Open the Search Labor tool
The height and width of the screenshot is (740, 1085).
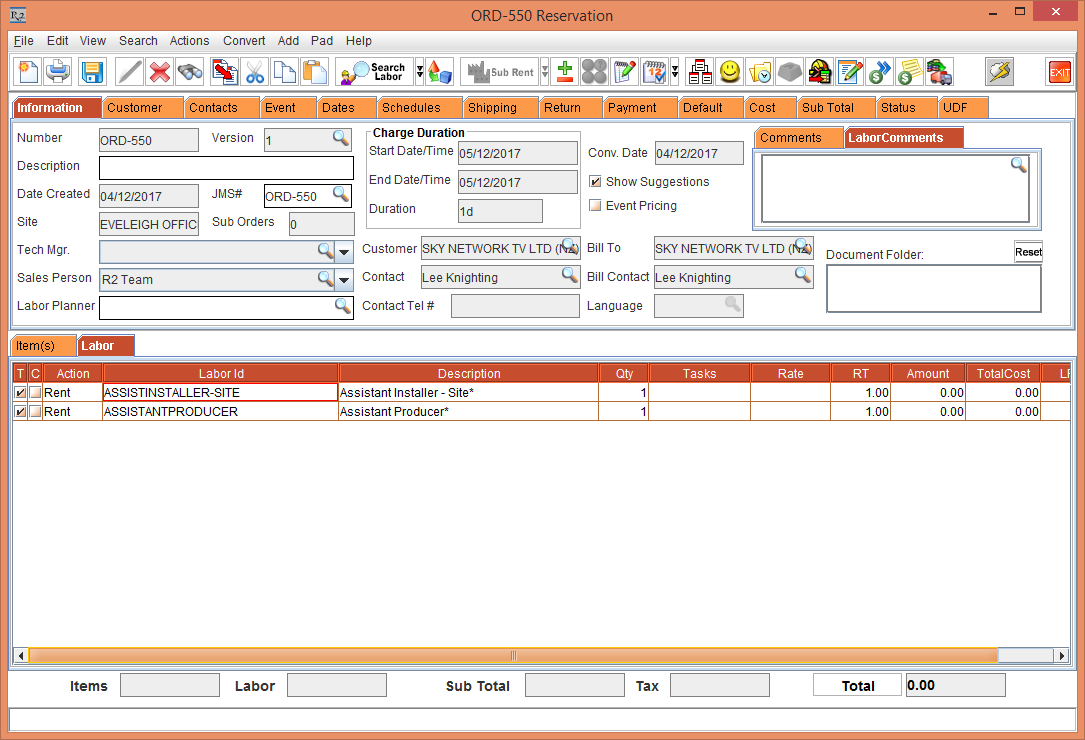coord(378,71)
